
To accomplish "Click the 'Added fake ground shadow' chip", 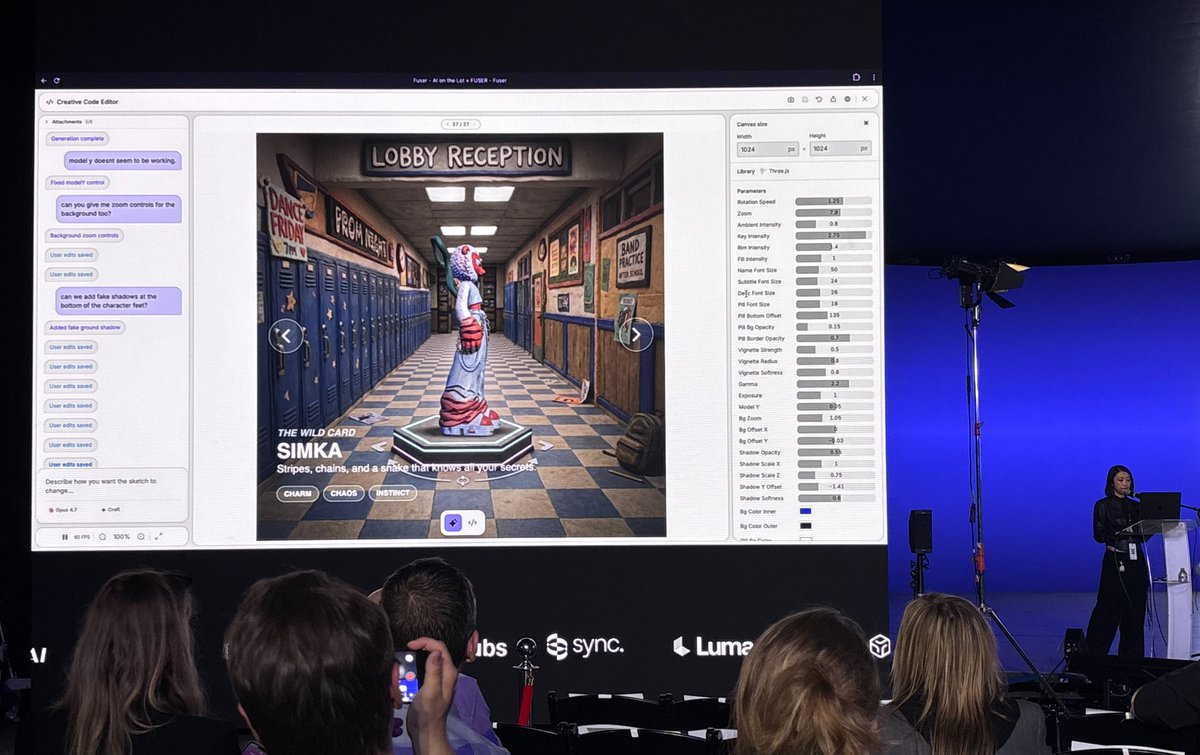I will [x=85, y=327].
